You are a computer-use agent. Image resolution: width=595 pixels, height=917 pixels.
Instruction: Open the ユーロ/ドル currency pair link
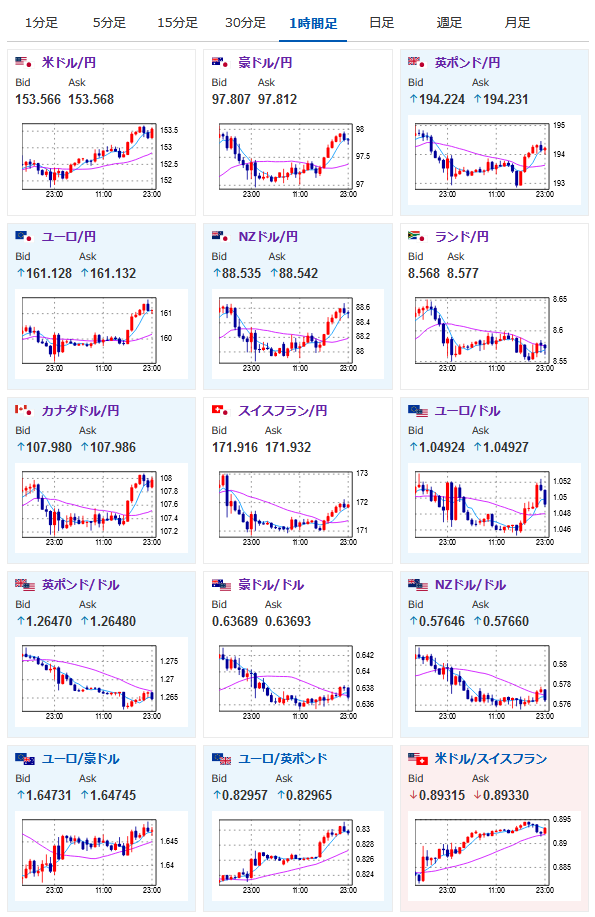pos(467,411)
